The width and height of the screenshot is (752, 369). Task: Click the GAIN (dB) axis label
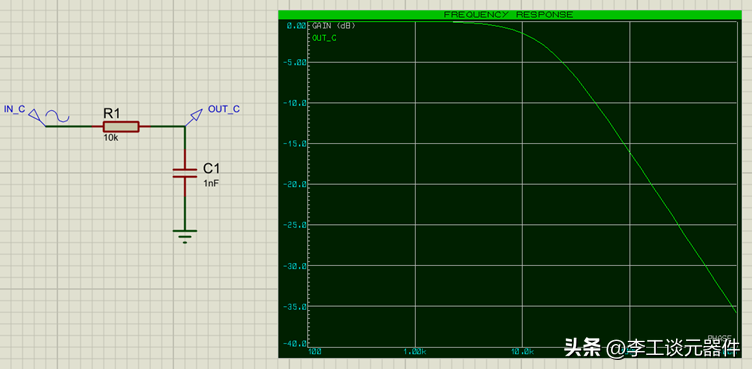[x=334, y=26]
